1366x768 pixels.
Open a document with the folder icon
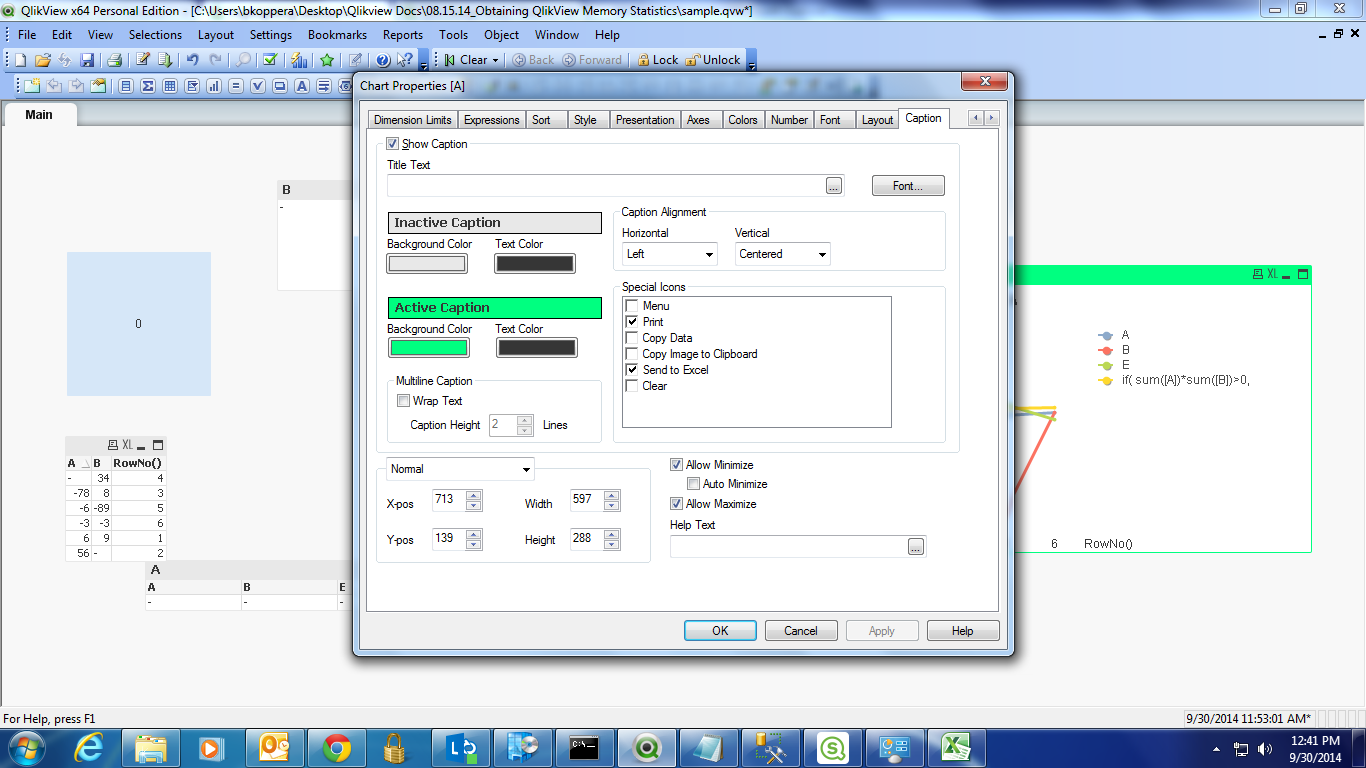click(x=42, y=60)
